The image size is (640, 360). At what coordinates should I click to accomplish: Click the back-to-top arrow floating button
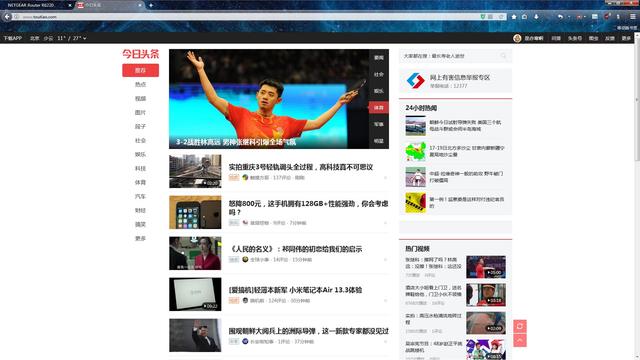click(x=520, y=340)
